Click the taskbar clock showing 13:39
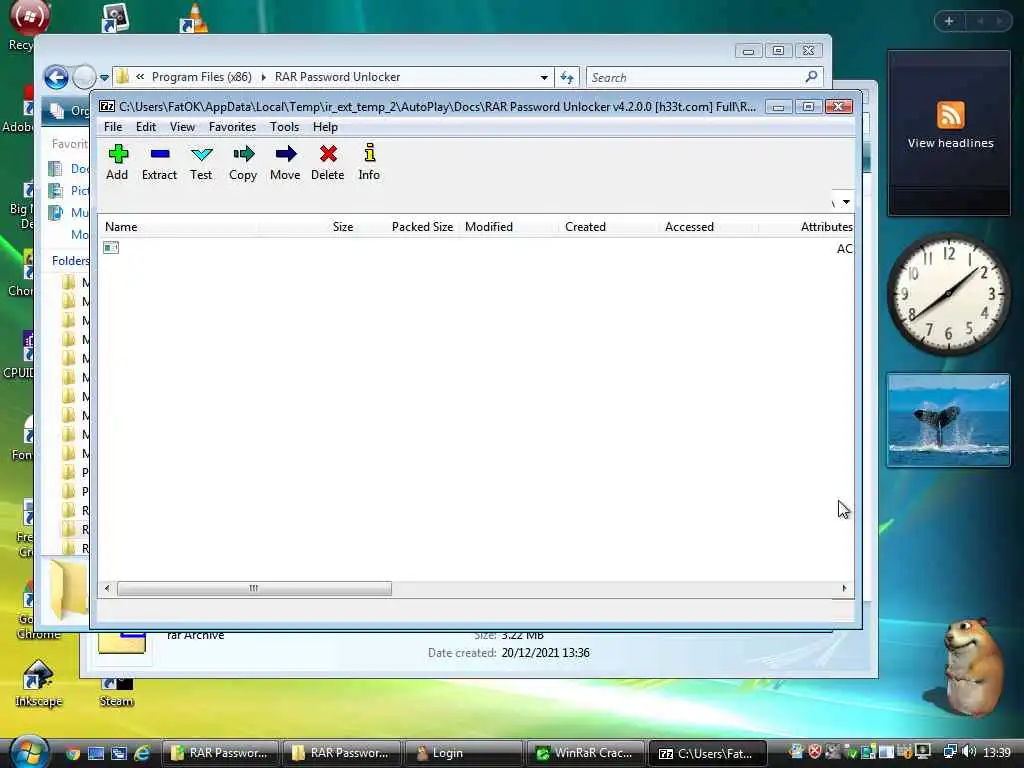 click(997, 752)
